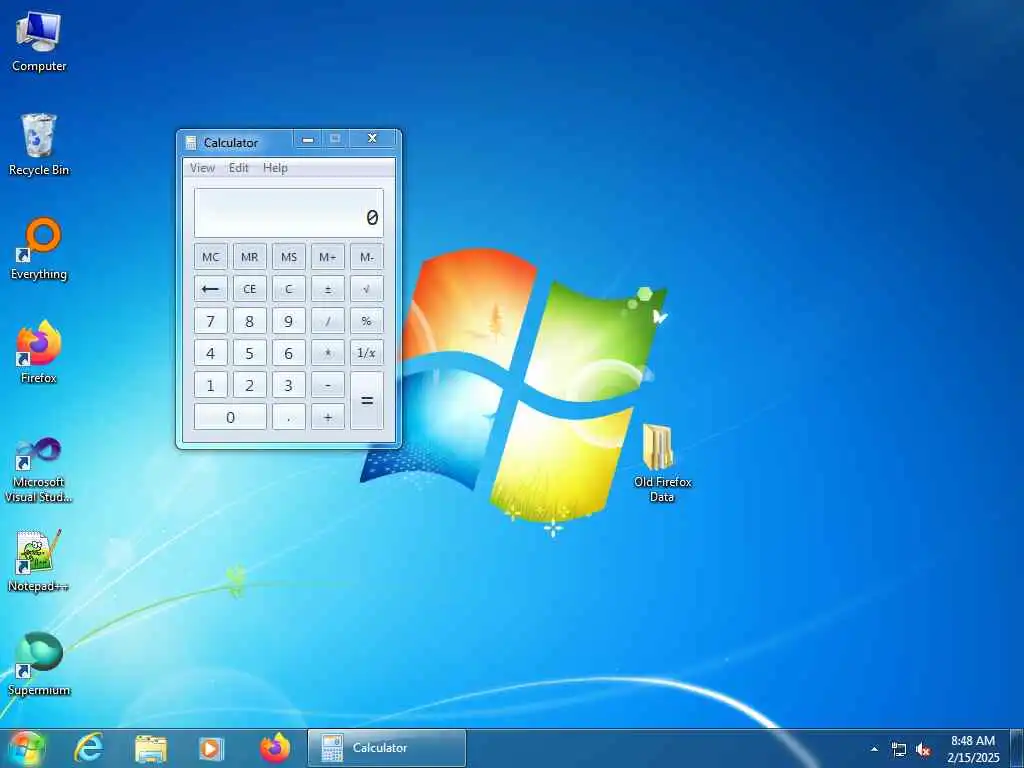Click the M+ memory add button
The width and height of the screenshot is (1024, 768).
328,257
